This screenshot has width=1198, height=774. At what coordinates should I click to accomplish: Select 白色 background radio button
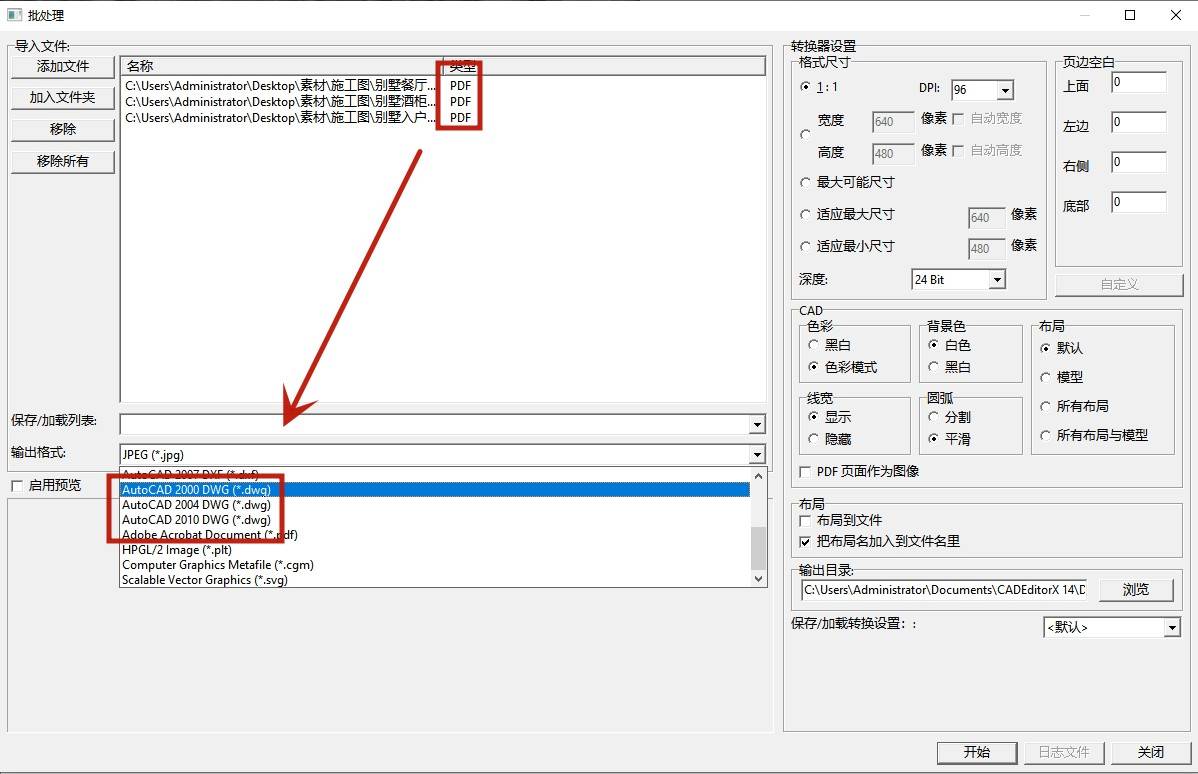[x=933, y=345]
